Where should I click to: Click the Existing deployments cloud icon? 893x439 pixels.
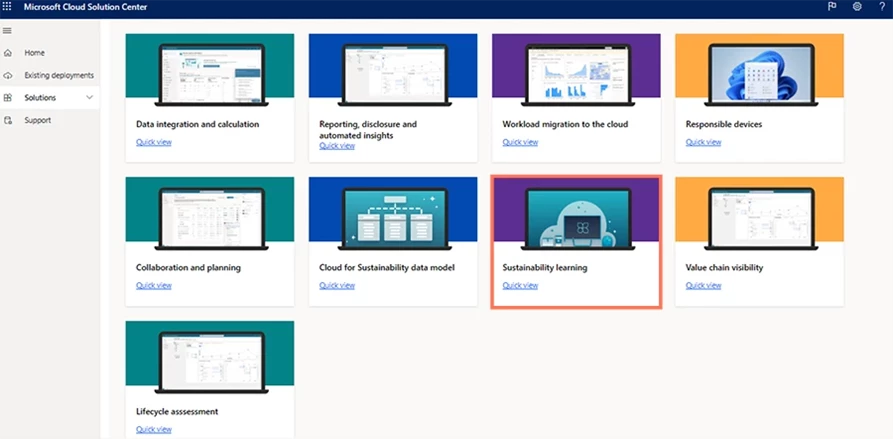click(x=8, y=75)
